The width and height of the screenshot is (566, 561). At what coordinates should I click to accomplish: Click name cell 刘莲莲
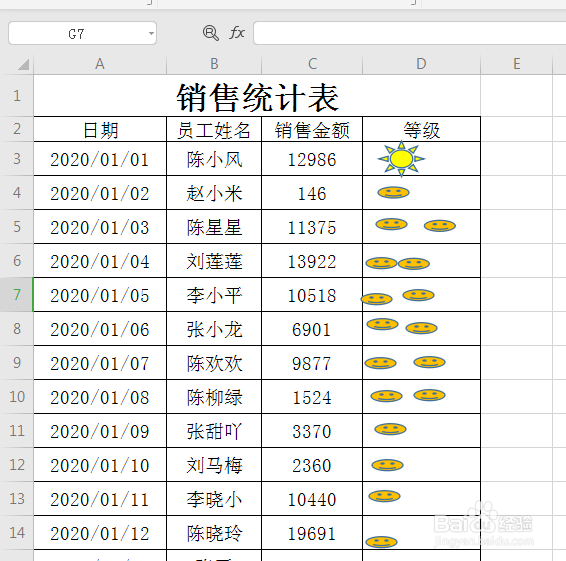(214, 261)
